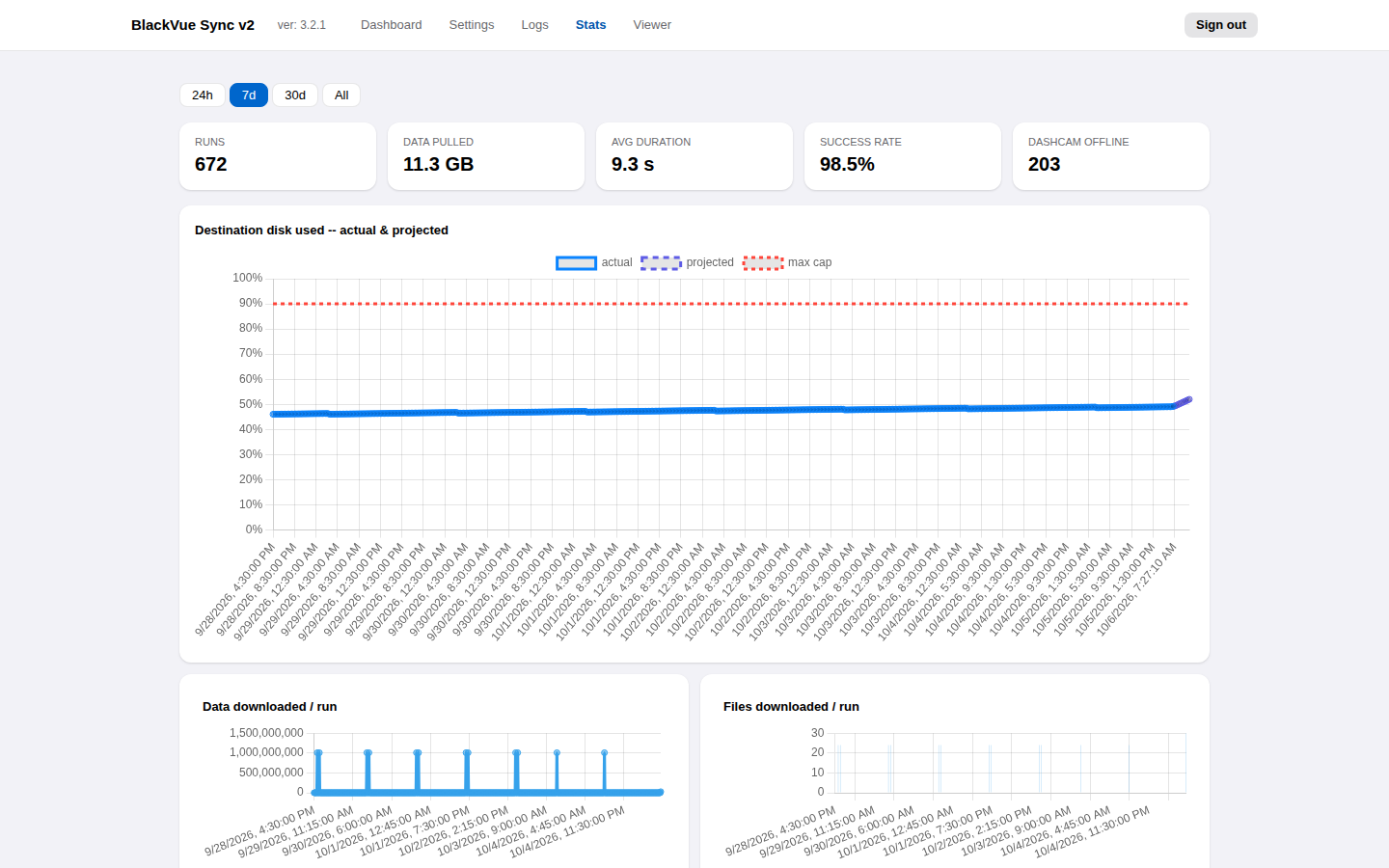This screenshot has height=868, width=1389.
Task: Click the BlackVue Sync v2 title
Action: [193, 25]
